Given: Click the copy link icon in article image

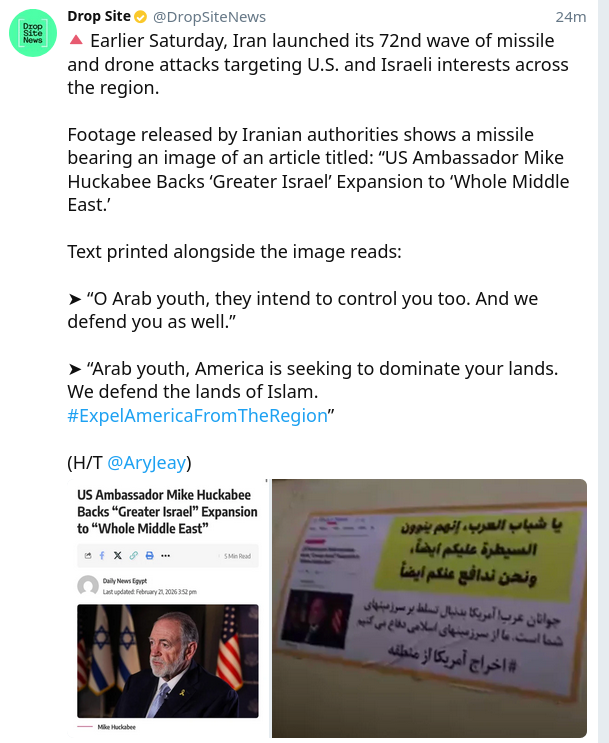Looking at the screenshot, I should pyautogui.click(x=134, y=555).
